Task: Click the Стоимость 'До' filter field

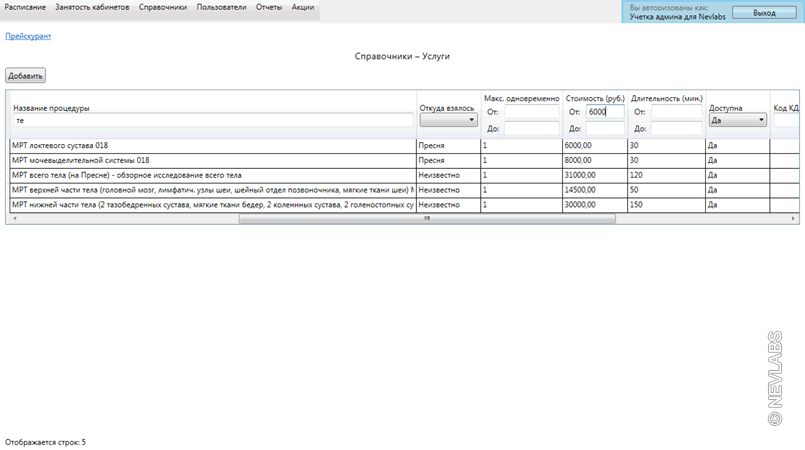Action: (604, 128)
